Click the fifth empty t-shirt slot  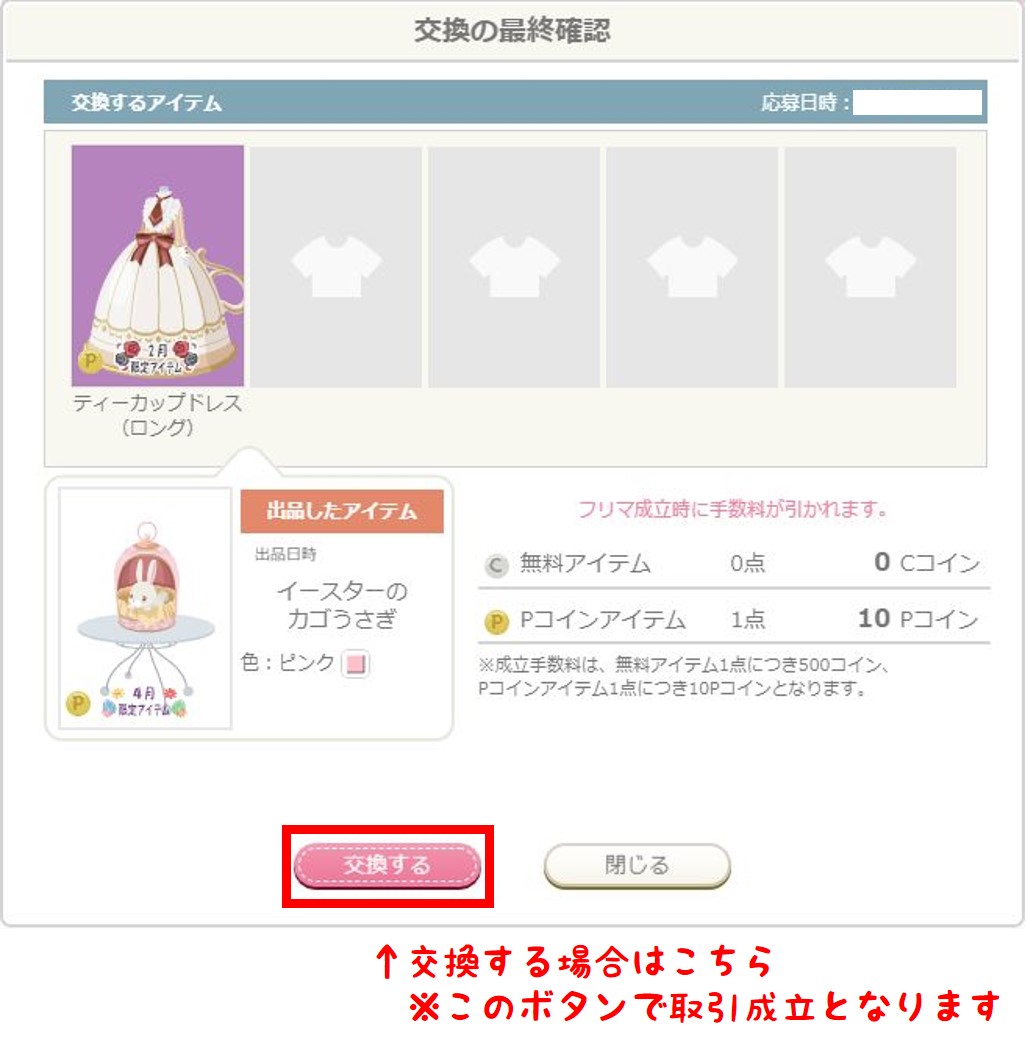click(871, 266)
